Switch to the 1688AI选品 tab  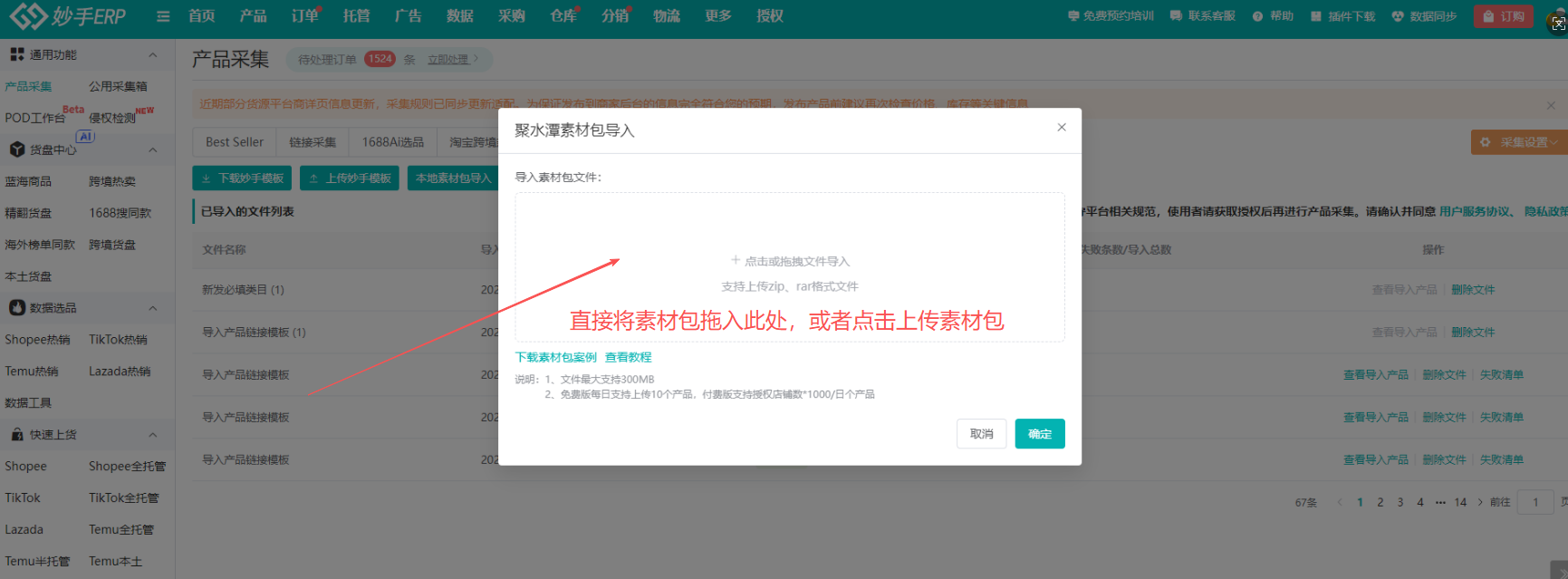(x=393, y=142)
